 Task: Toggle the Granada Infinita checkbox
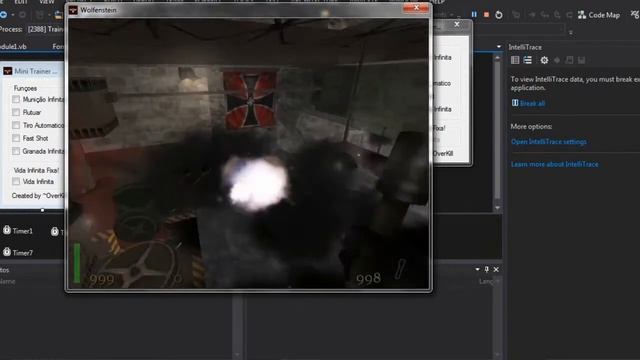click(16, 151)
